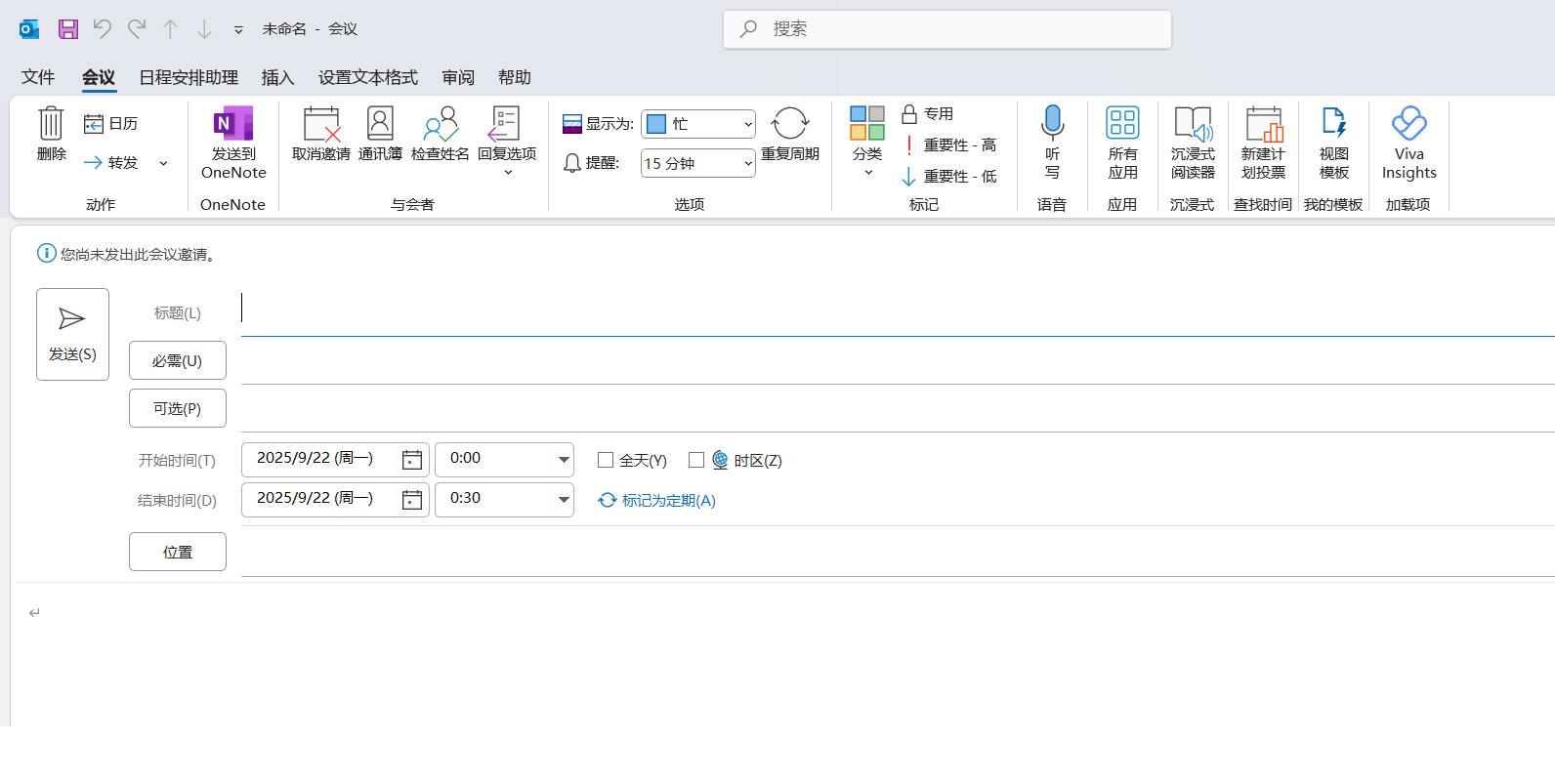1555x784 pixels.
Task: Click the Send (发送) button
Action: pyautogui.click(x=72, y=334)
